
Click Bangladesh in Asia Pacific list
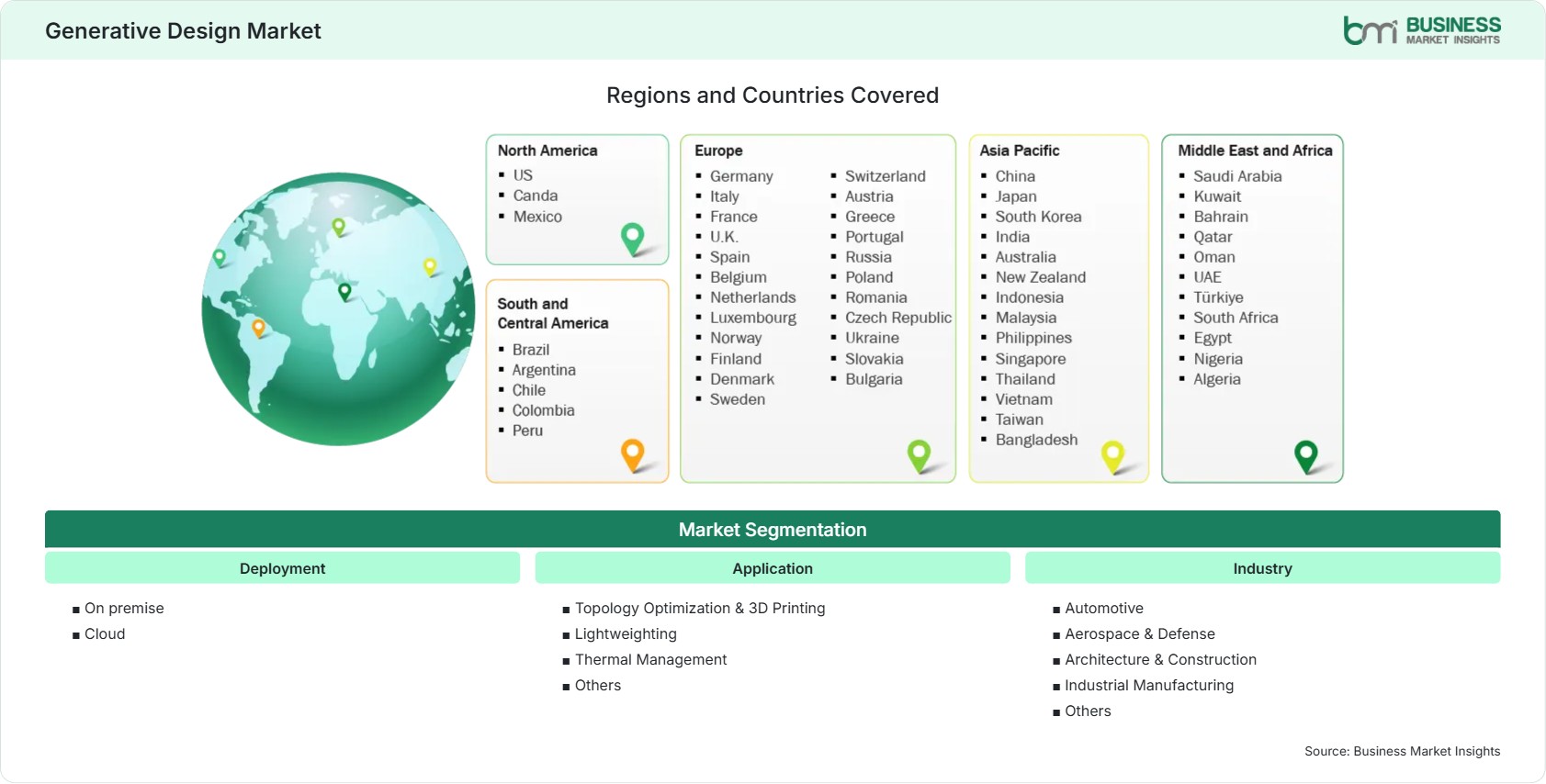[x=1037, y=440]
